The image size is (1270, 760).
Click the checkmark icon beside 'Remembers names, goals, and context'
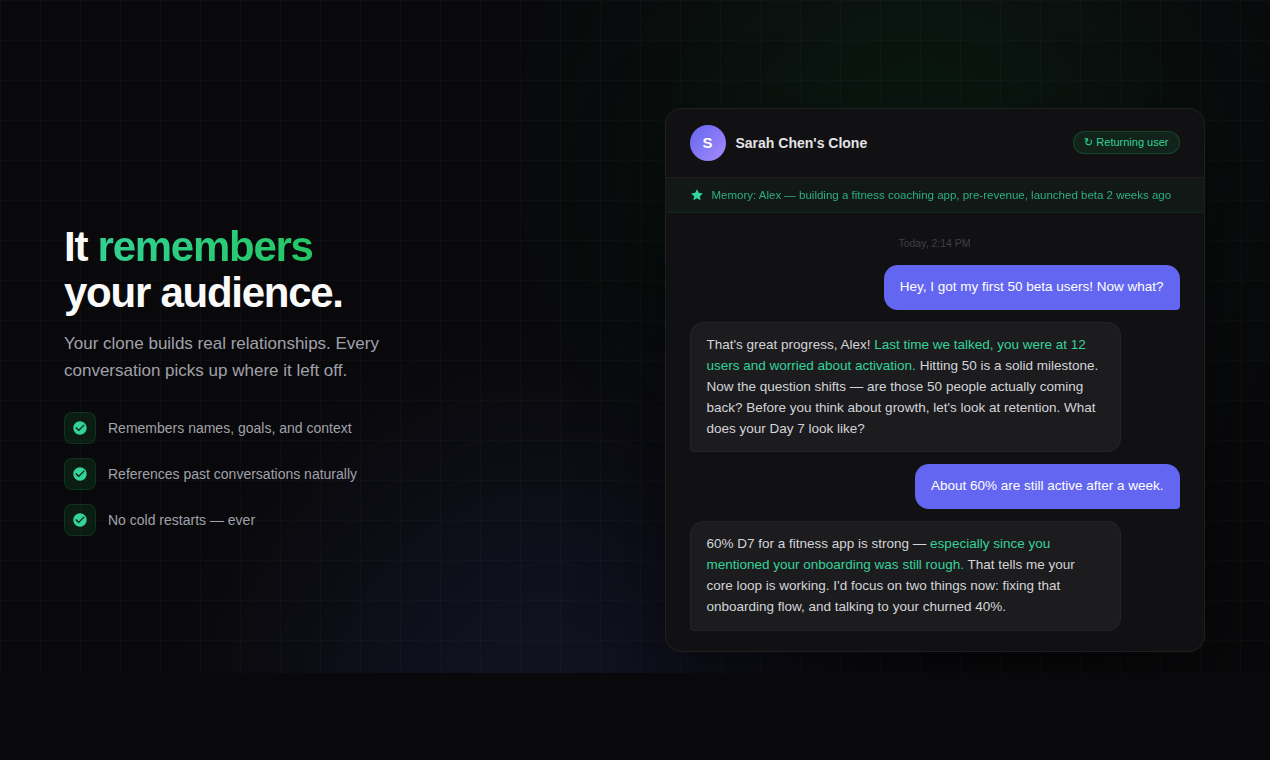[80, 428]
